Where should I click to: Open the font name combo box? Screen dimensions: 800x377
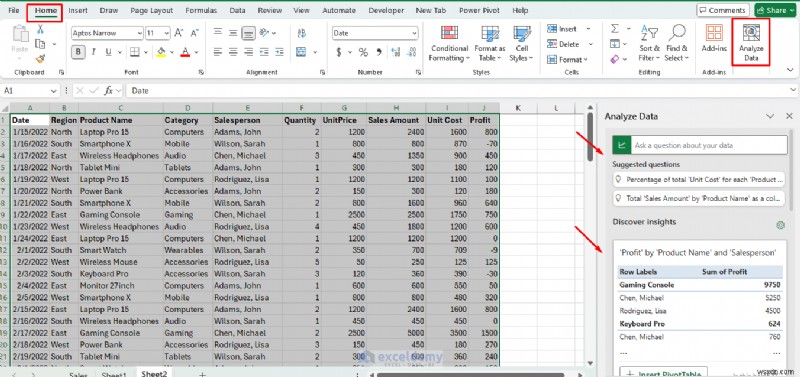pos(107,33)
